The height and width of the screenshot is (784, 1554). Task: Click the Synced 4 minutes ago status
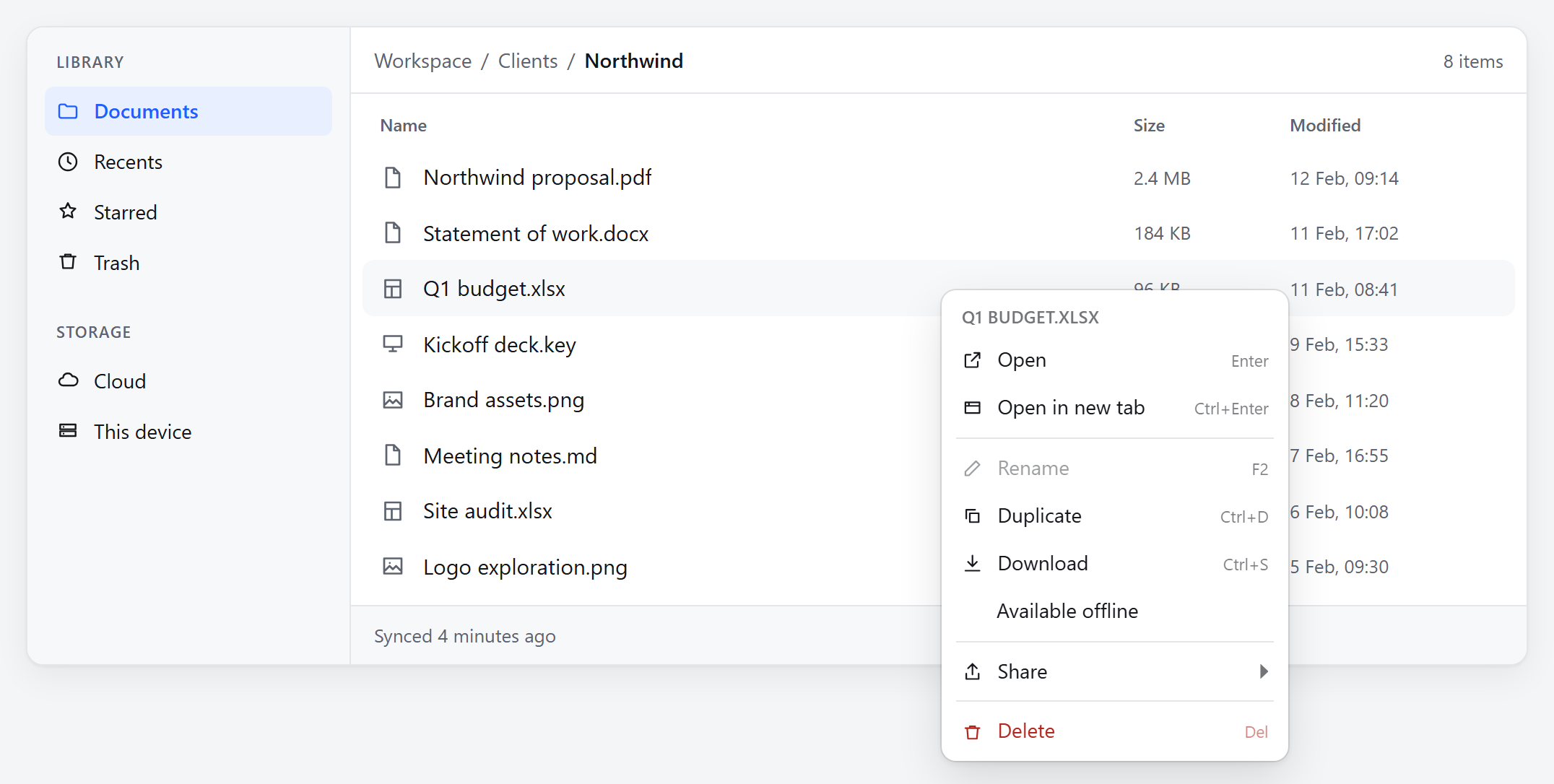(x=465, y=636)
